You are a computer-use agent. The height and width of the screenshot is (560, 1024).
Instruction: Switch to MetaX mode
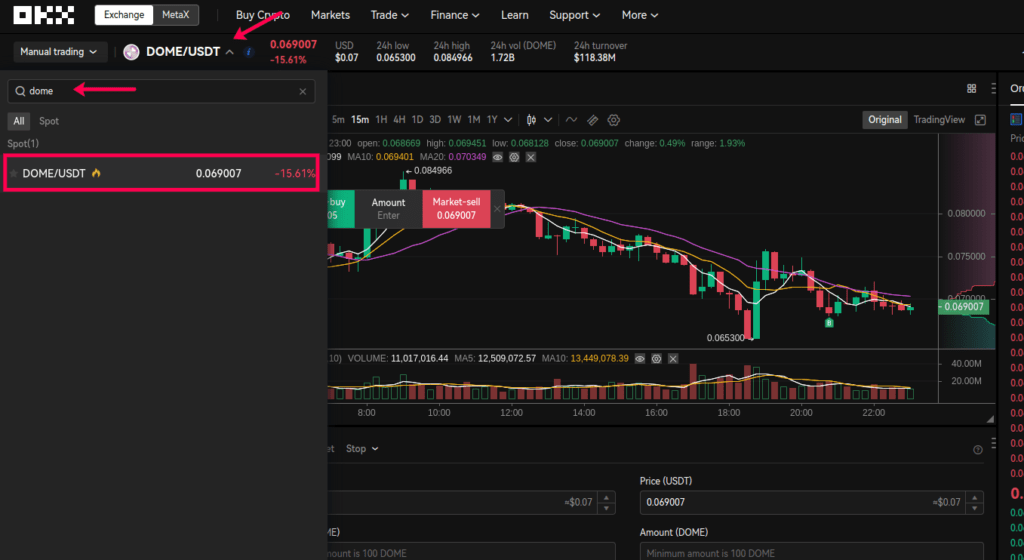point(176,15)
